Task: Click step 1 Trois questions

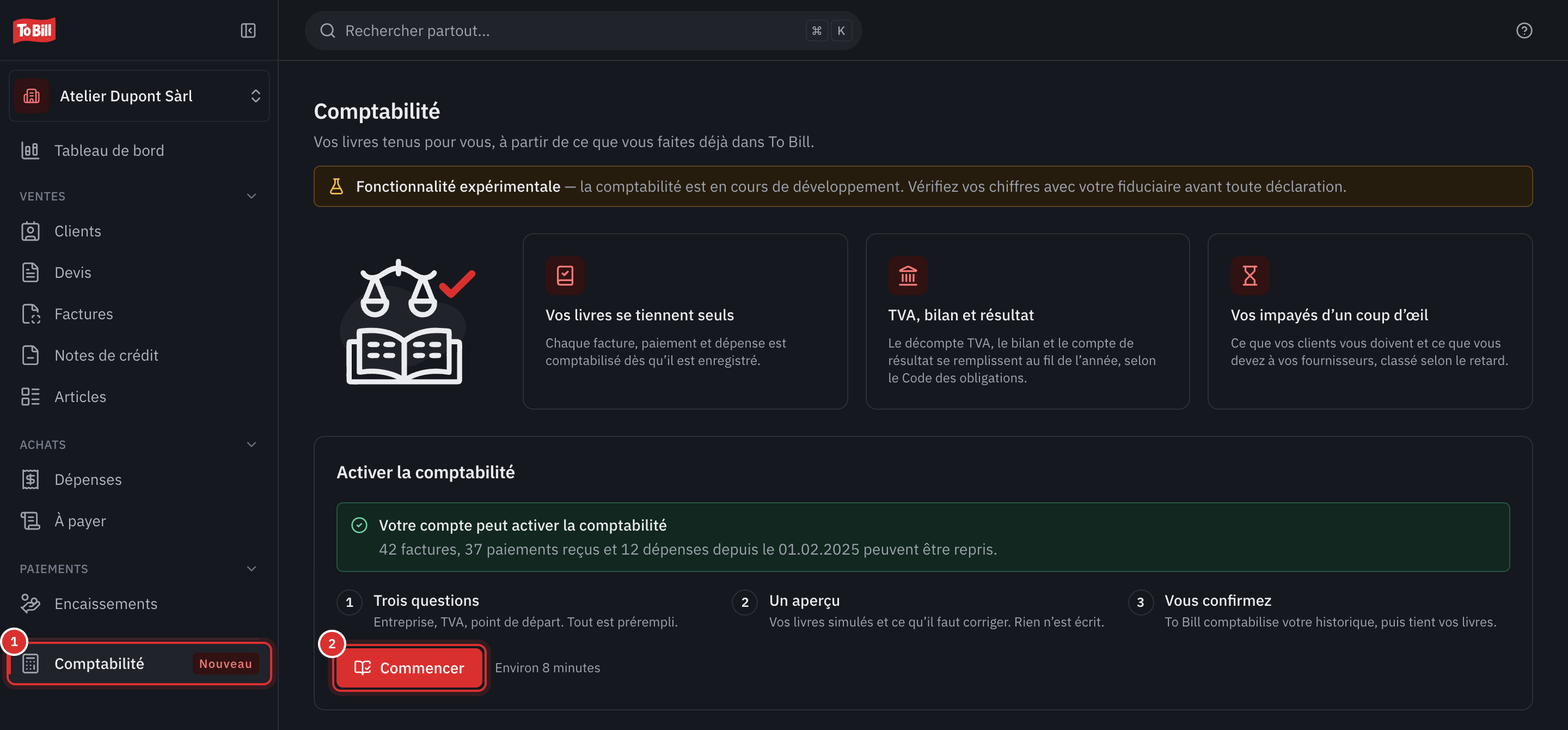Action: tap(507, 610)
